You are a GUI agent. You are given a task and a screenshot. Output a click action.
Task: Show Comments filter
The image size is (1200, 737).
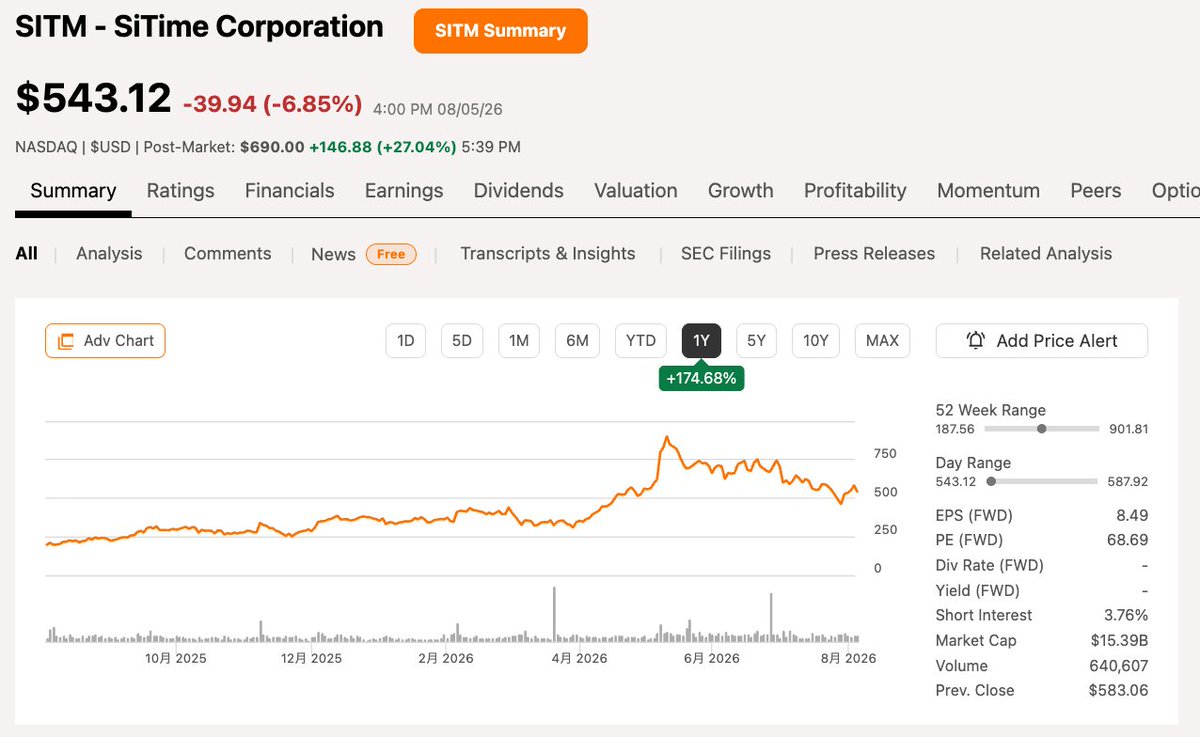(228, 254)
